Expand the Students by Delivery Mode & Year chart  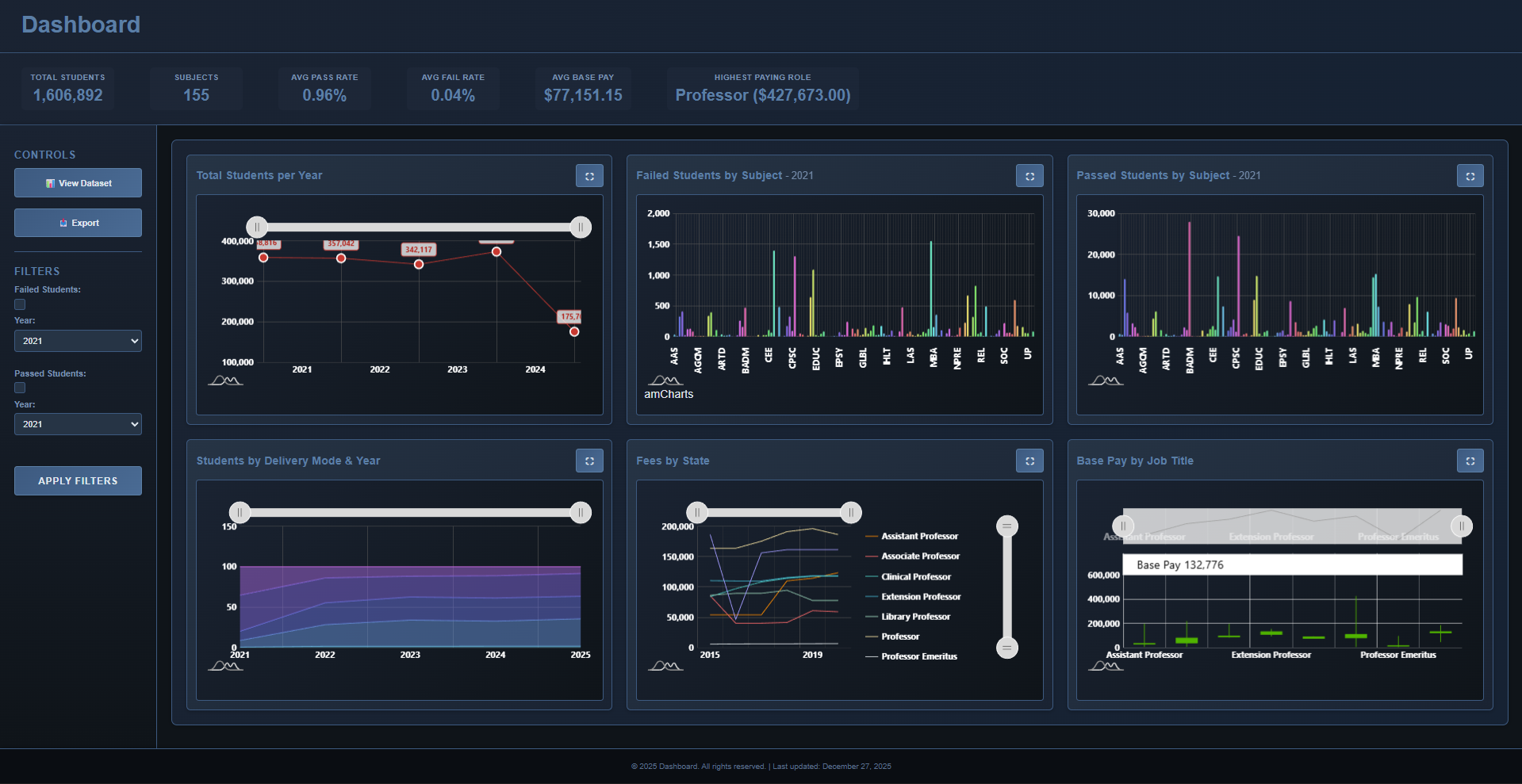589,461
